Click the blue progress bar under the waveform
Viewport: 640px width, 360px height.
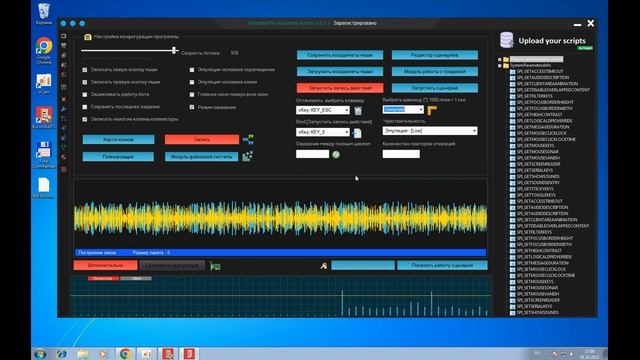(281, 253)
